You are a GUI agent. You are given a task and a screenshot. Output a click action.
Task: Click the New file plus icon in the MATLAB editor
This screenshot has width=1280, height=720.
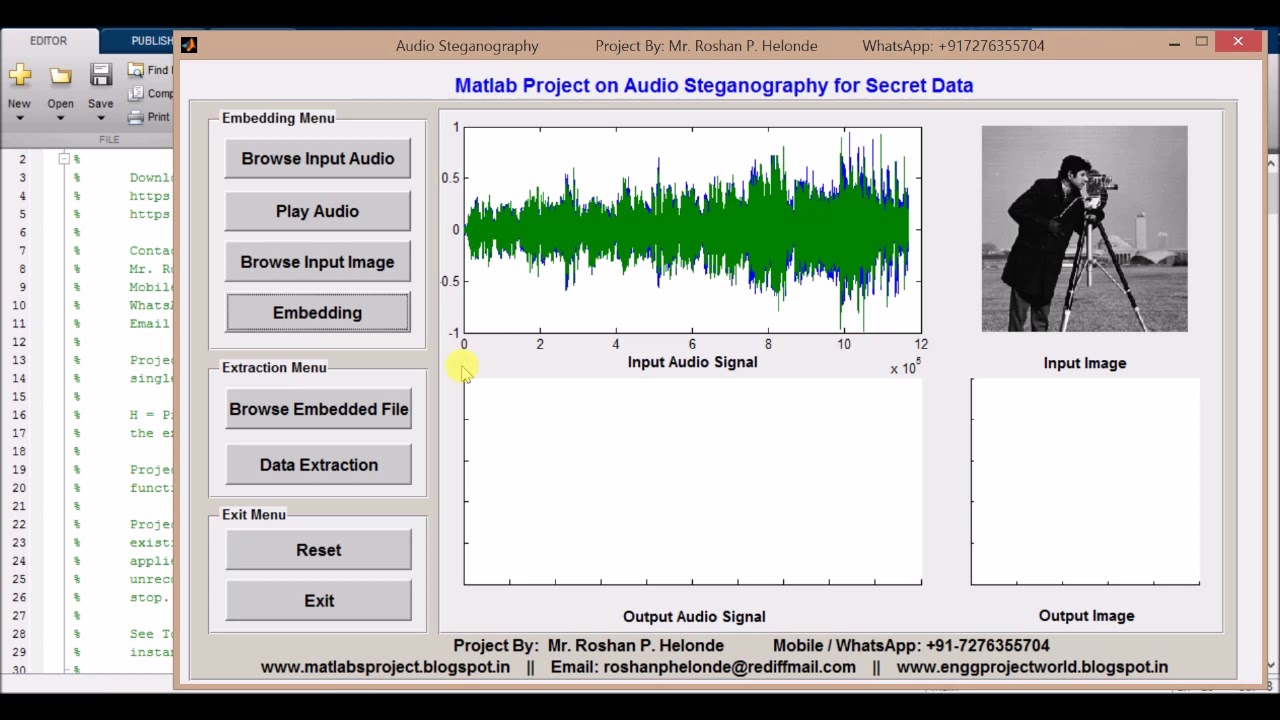pos(19,75)
